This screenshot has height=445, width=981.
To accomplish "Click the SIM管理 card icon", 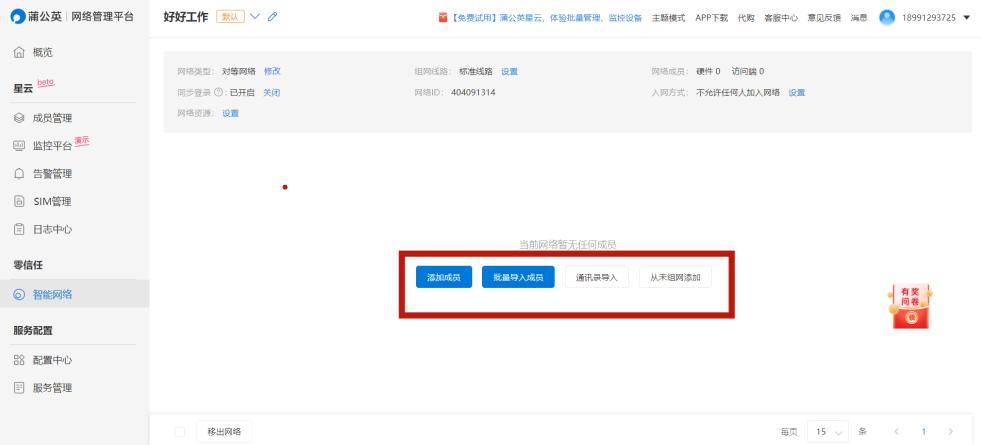I will click(x=19, y=202).
